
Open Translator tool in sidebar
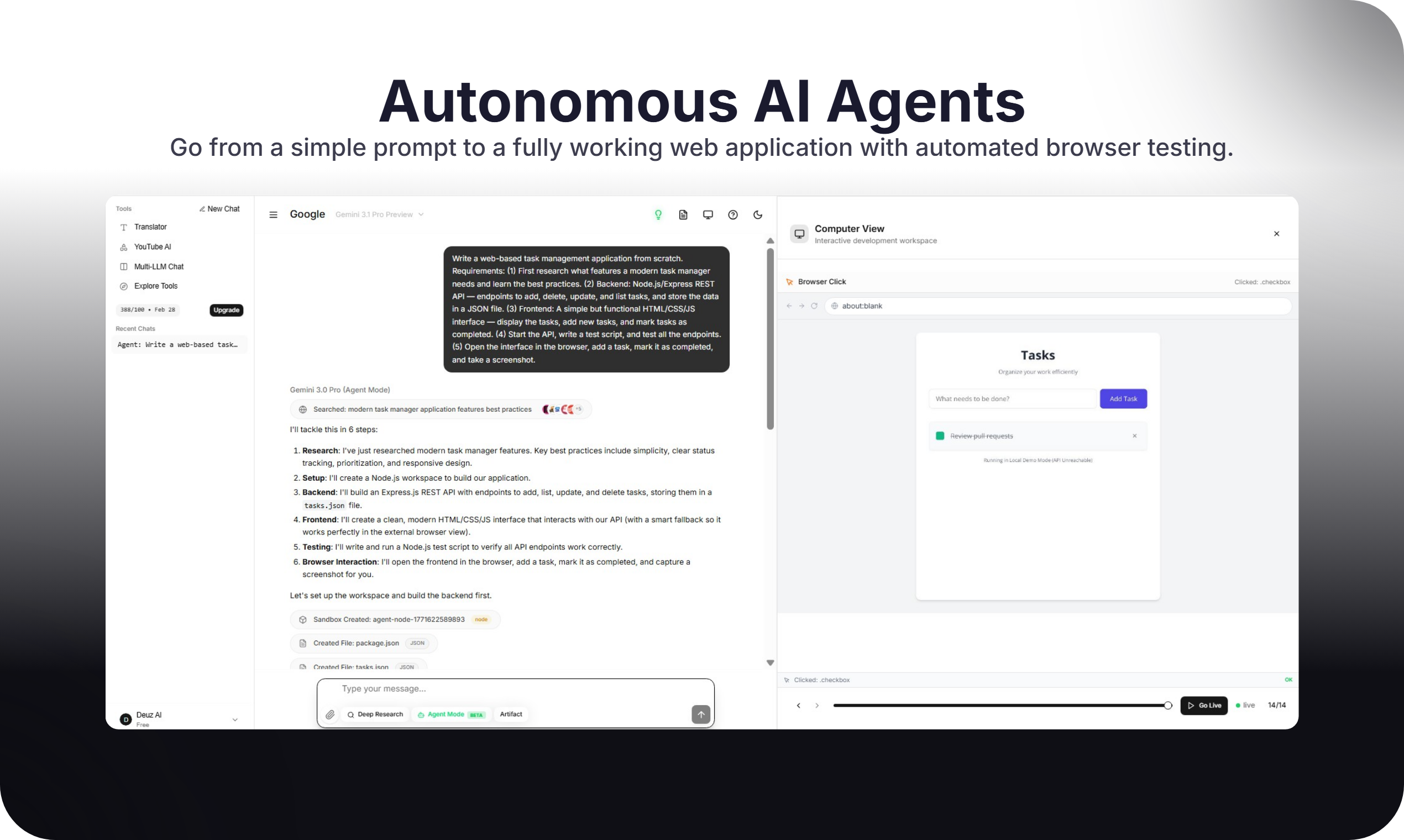(150, 227)
